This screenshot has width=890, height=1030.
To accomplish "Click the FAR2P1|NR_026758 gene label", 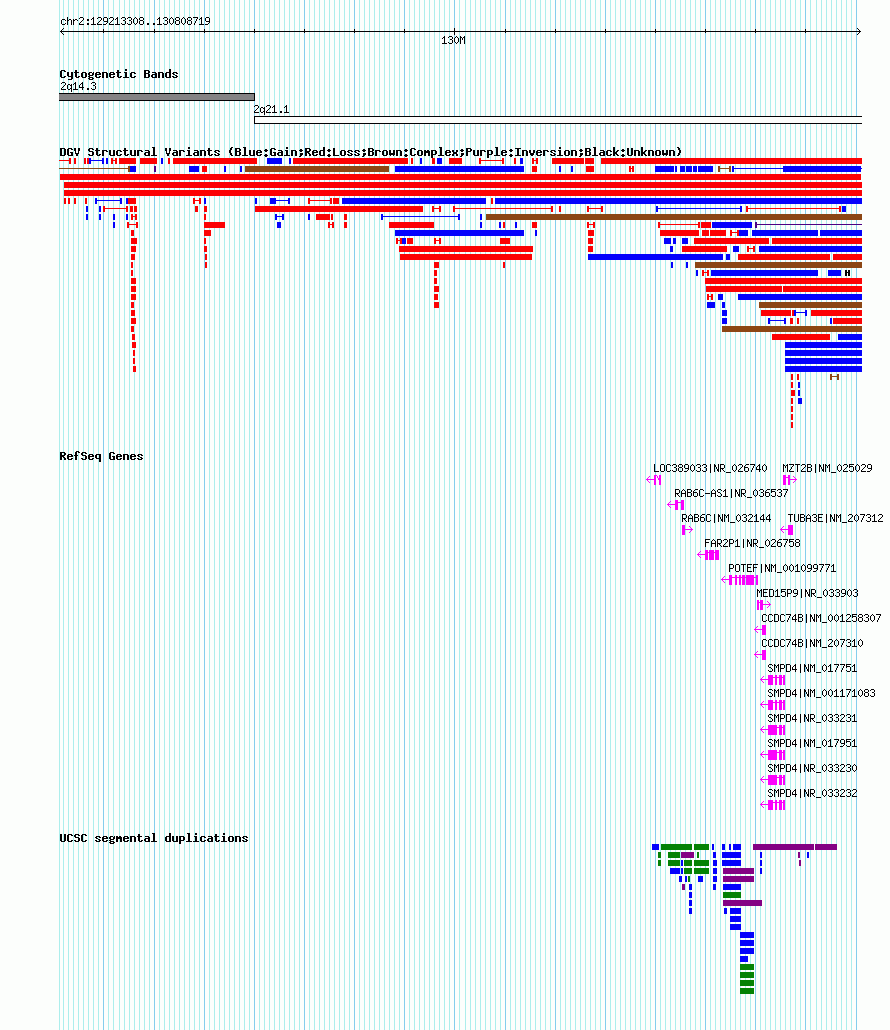I will pos(752,543).
